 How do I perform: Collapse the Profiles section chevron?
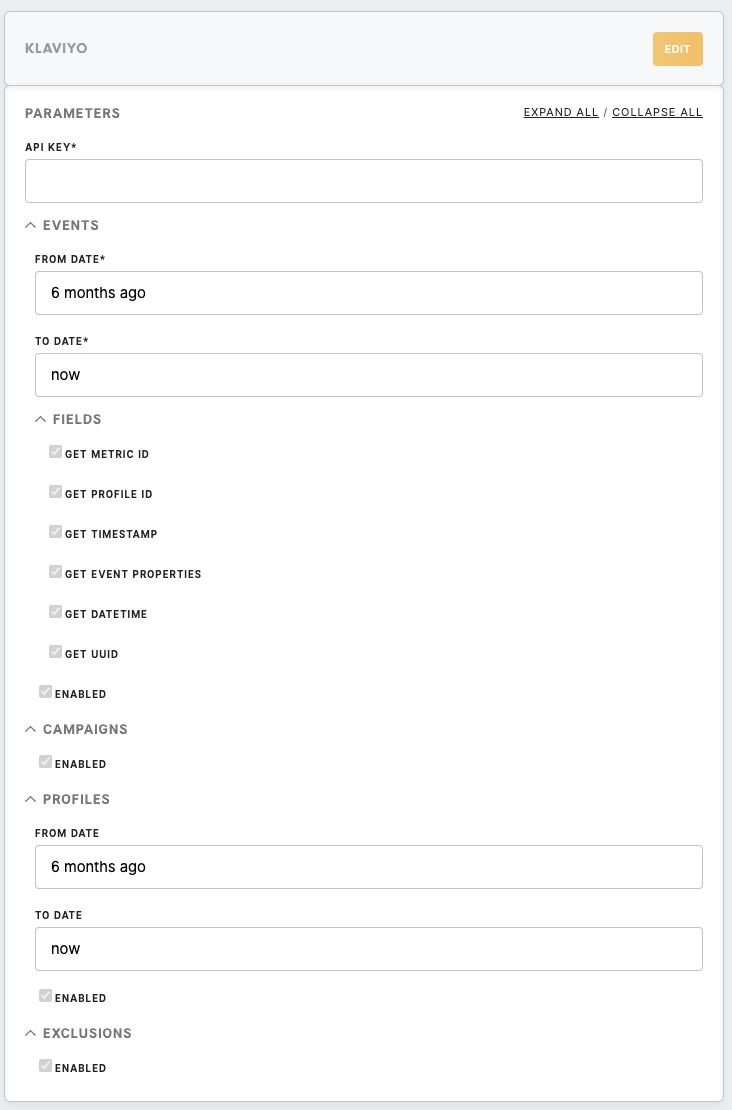[x=30, y=799]
